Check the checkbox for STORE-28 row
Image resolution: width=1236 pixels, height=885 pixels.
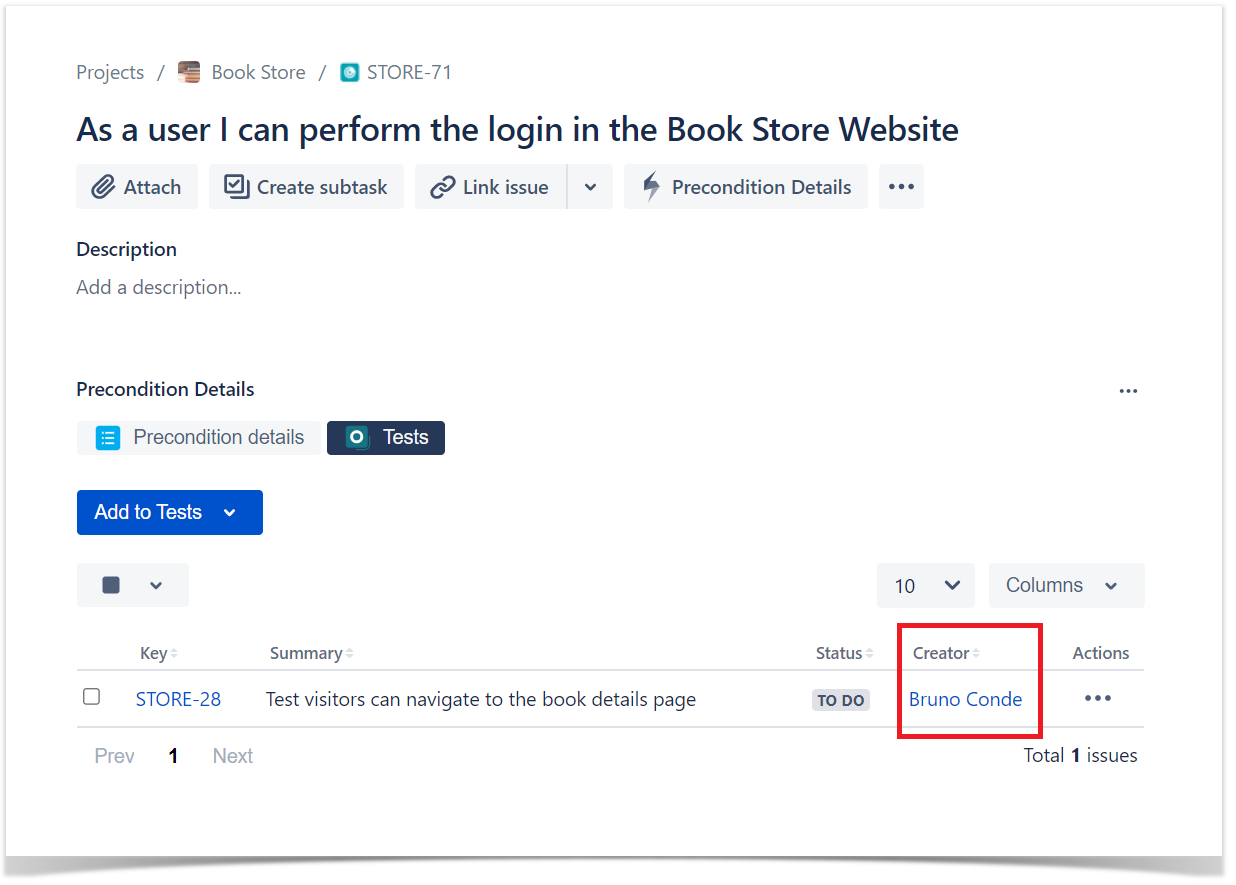pyautogui.click(x=91, y=697)
